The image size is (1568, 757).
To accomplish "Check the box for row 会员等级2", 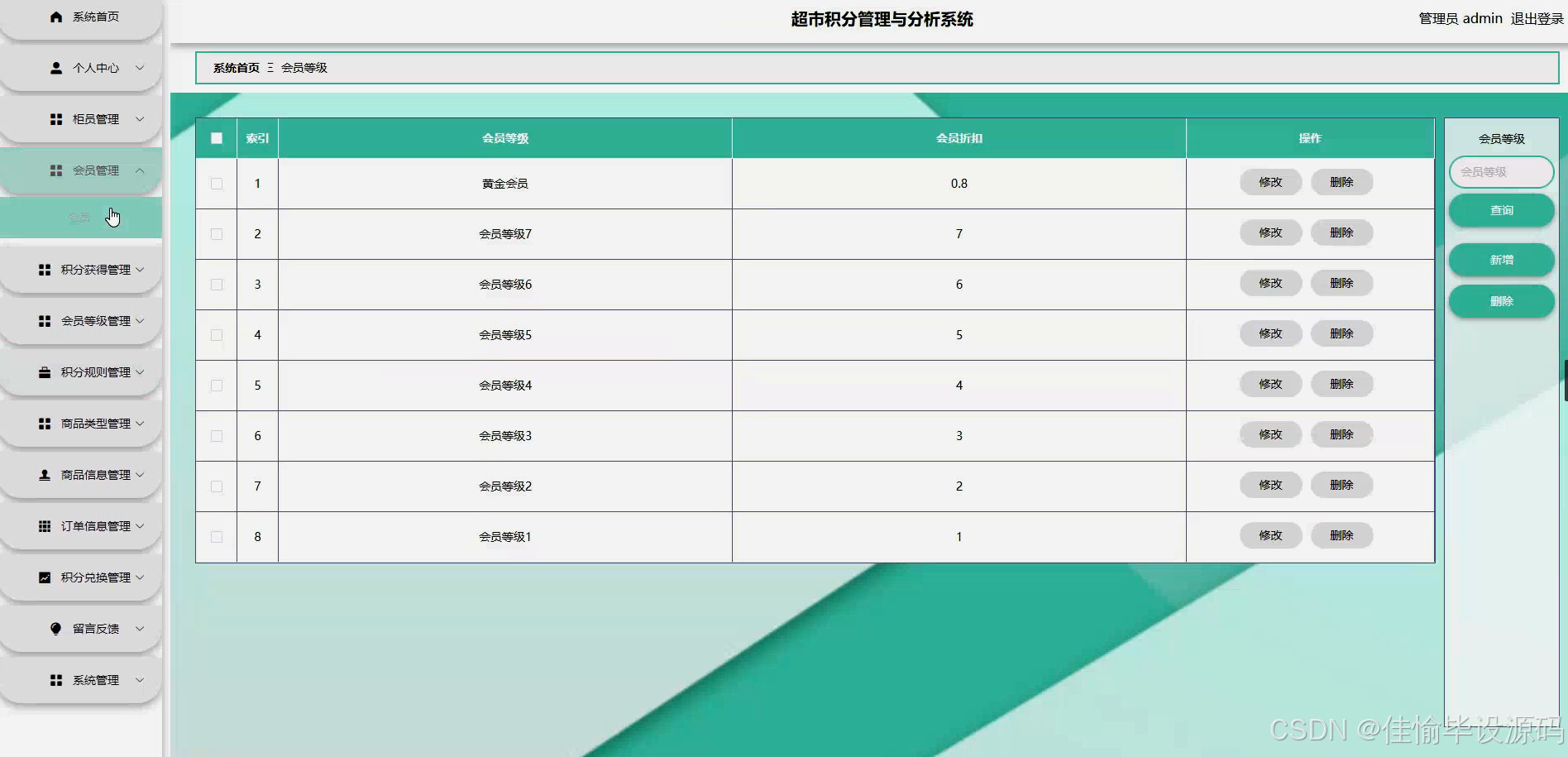I will [x=217, y=486].
